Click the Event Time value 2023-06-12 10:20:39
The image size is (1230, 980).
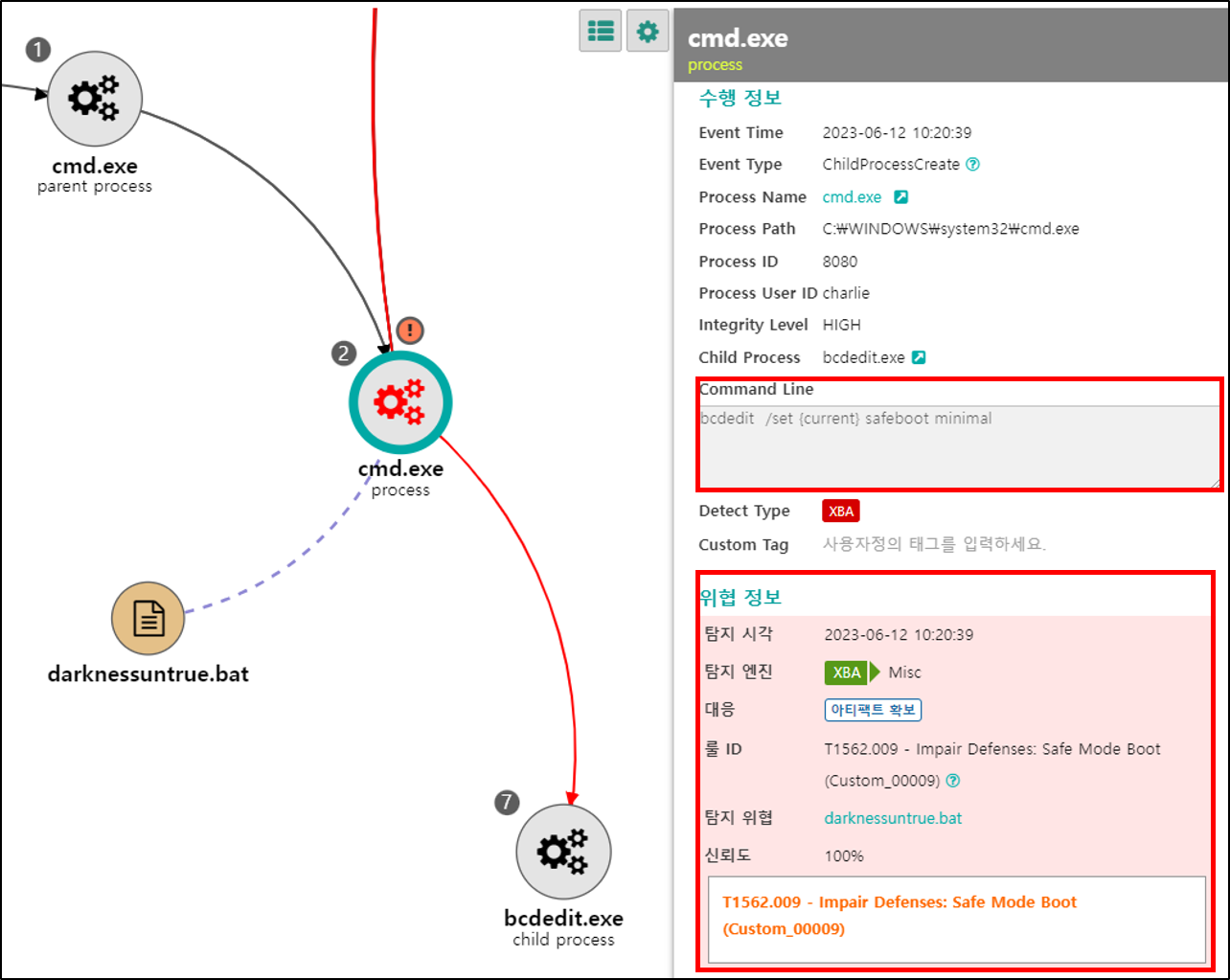pos(897,132)
